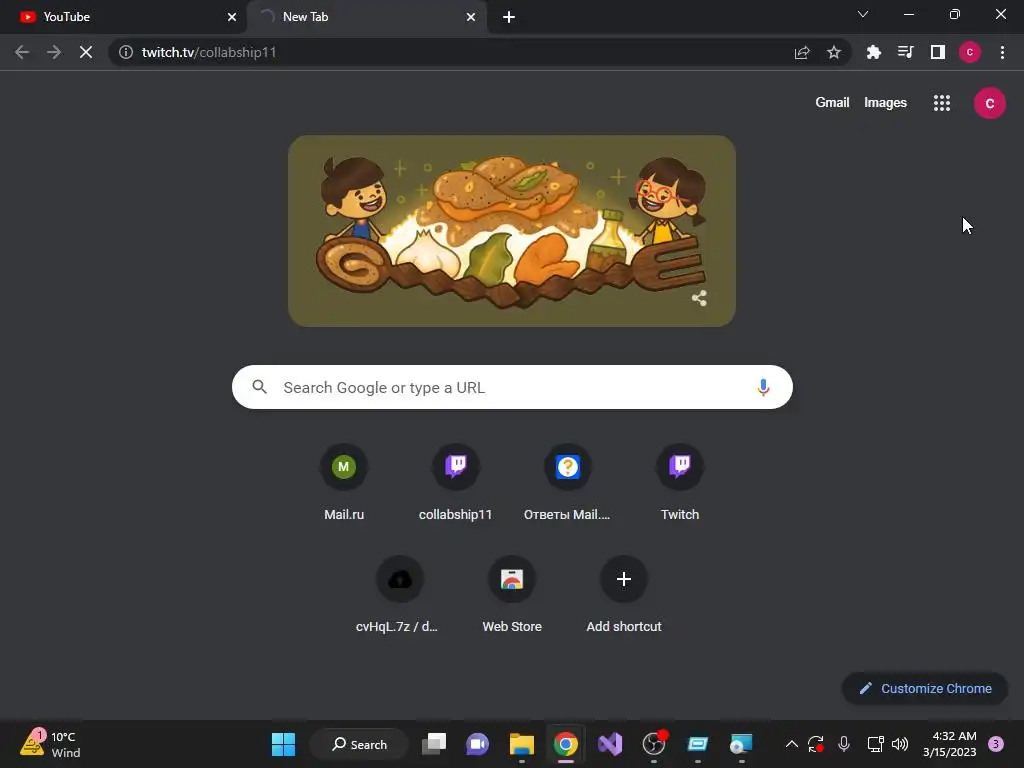Go forward to next page
This screenshot has width=1024, height=768.
[54, 52]
